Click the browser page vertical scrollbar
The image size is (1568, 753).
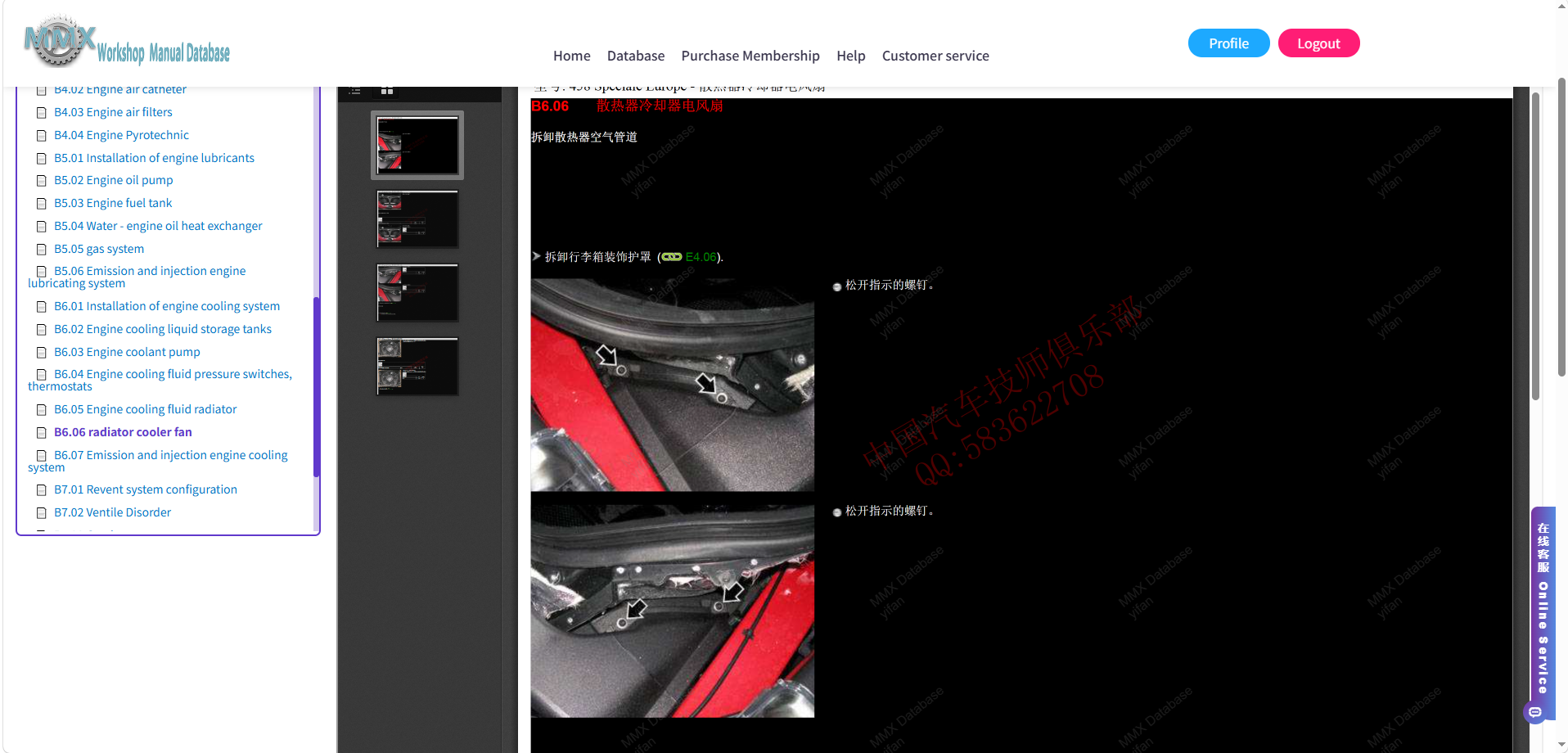1561,228
